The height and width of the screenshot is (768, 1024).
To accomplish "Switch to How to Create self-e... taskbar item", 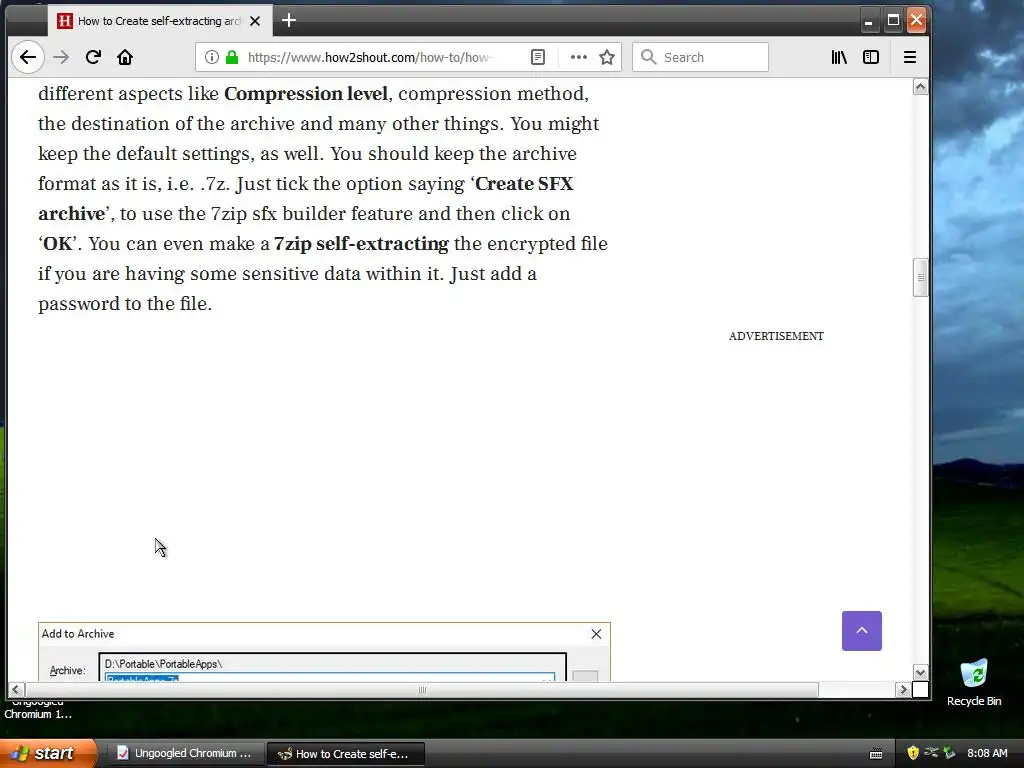I will (346, 754).
